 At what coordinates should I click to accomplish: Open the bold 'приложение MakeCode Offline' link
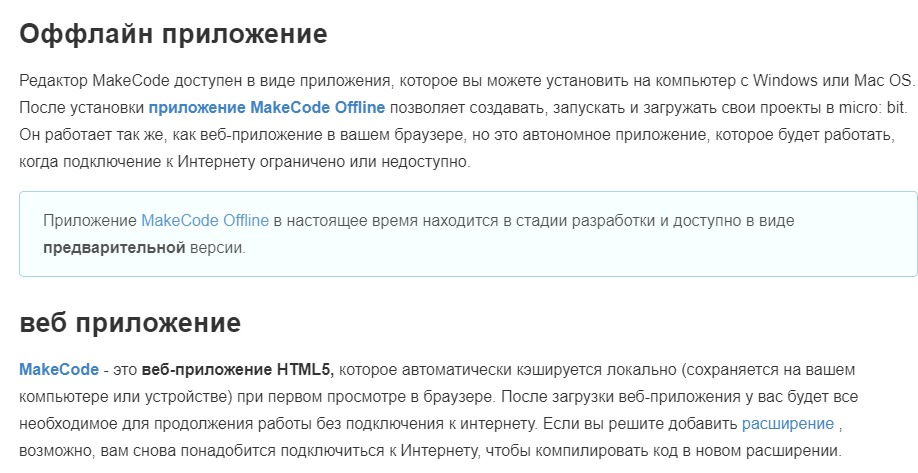pos(266,108)
